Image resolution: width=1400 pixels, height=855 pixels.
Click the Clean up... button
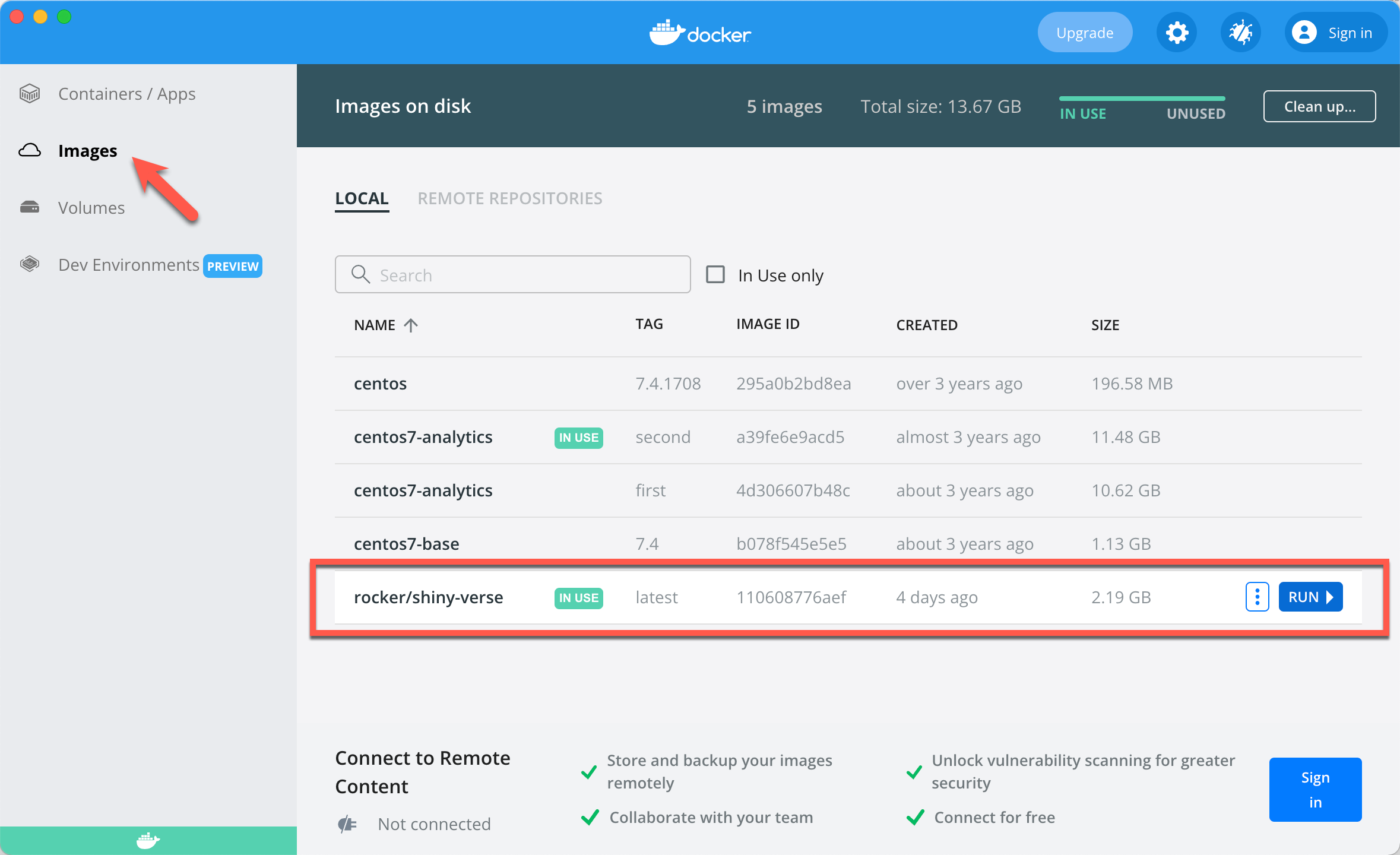(1319, 106)
